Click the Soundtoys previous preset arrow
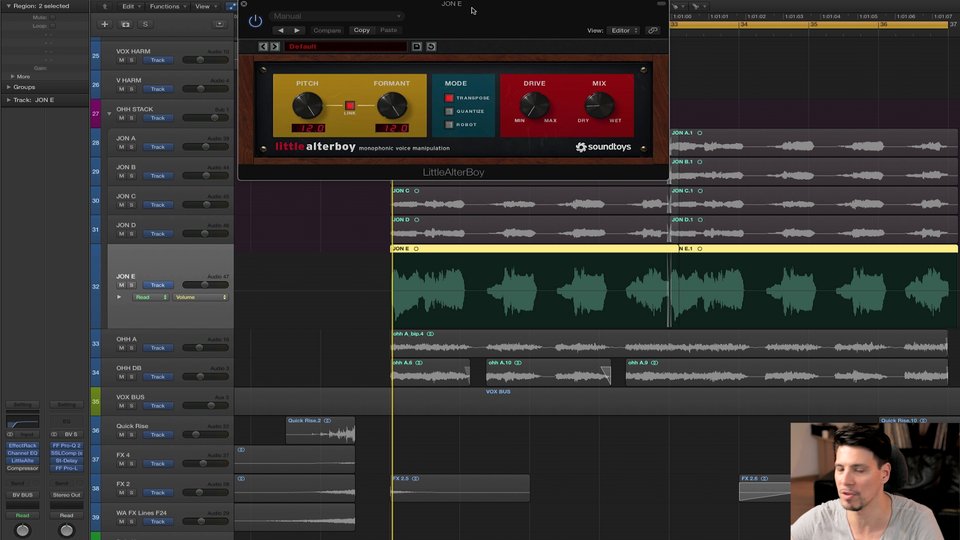The width and height of the screenshot is (960, 540). point(263,47)
